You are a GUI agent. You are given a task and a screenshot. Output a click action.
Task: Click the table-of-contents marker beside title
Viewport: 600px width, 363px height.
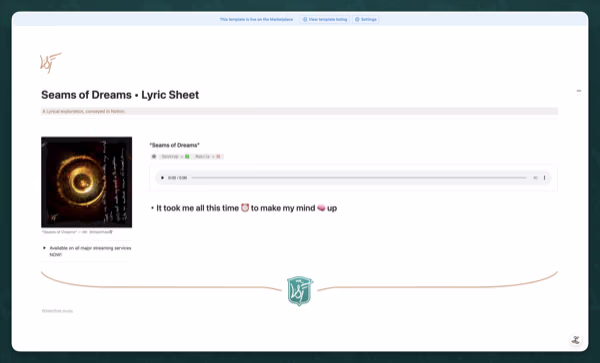579,91
